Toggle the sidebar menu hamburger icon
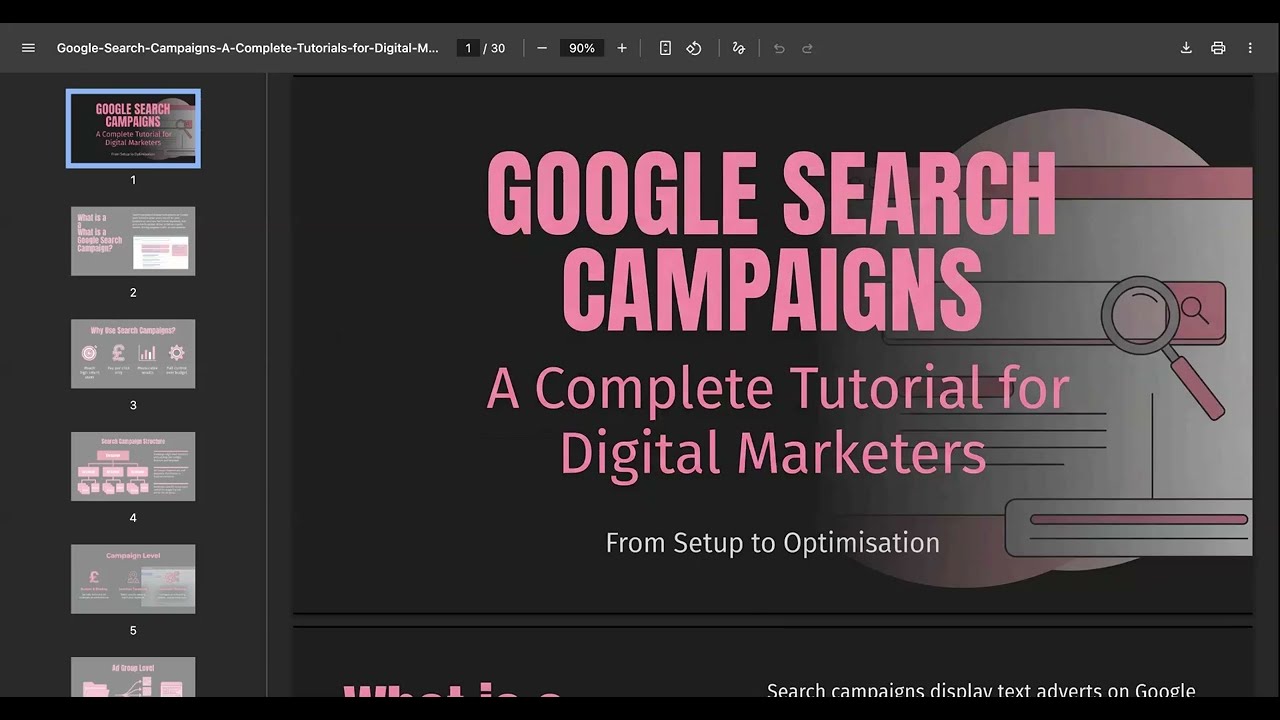1280x720 pixels. [x=28, y=48]
